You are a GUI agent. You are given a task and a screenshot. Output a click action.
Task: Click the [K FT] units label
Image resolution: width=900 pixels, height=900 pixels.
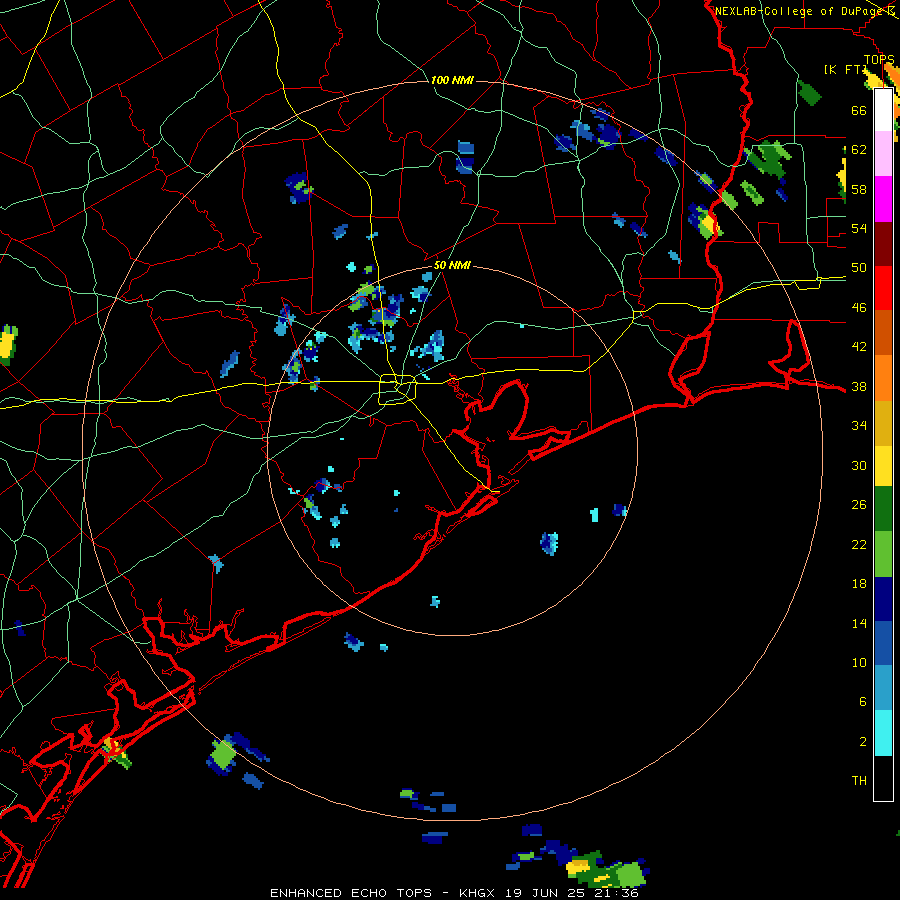(x=845, y=69)
